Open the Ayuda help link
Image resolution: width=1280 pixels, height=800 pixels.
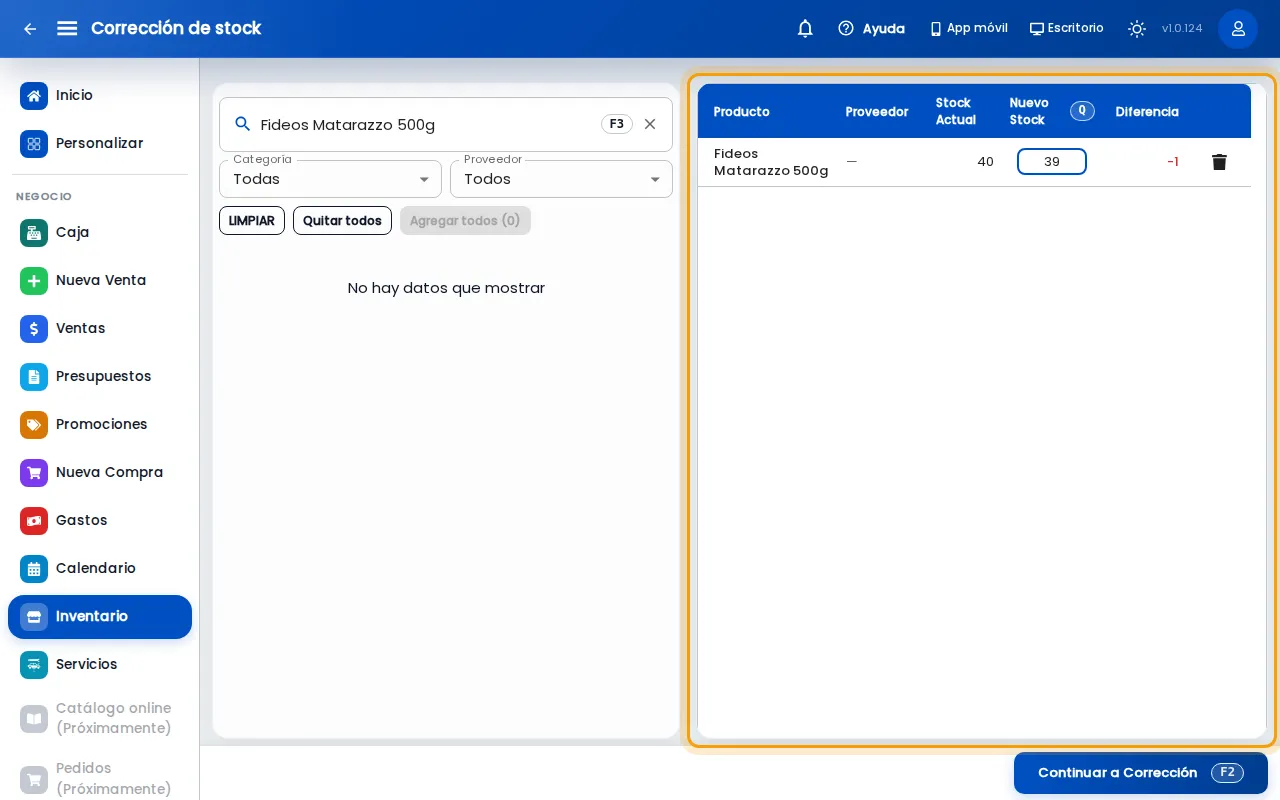click(x=871, y=29)
